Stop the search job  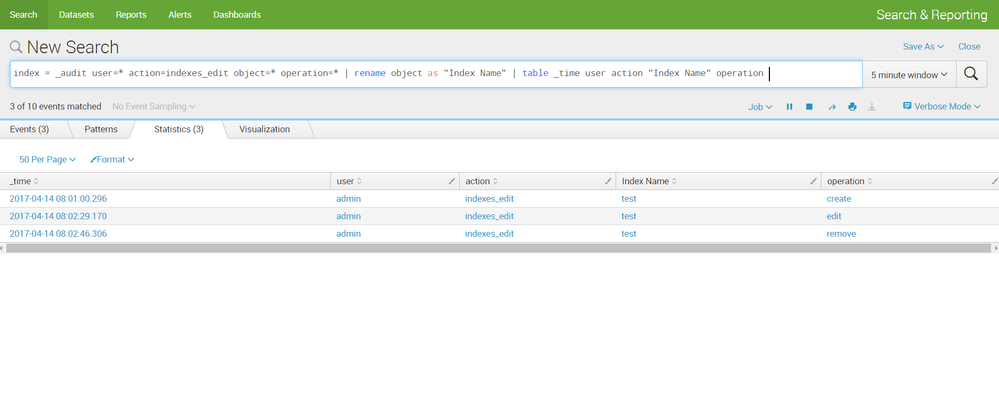click(809, 107)
